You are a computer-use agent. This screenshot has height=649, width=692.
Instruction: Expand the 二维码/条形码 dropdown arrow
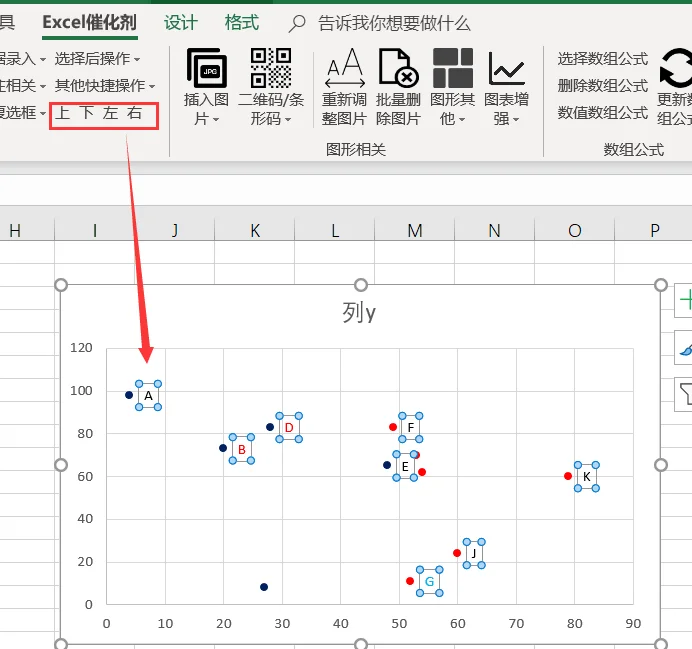point(288,120)
